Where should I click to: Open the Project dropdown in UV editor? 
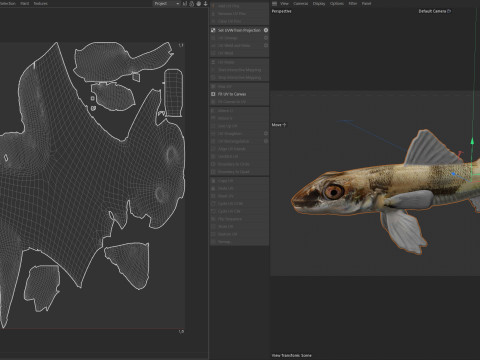pos(167,4)
